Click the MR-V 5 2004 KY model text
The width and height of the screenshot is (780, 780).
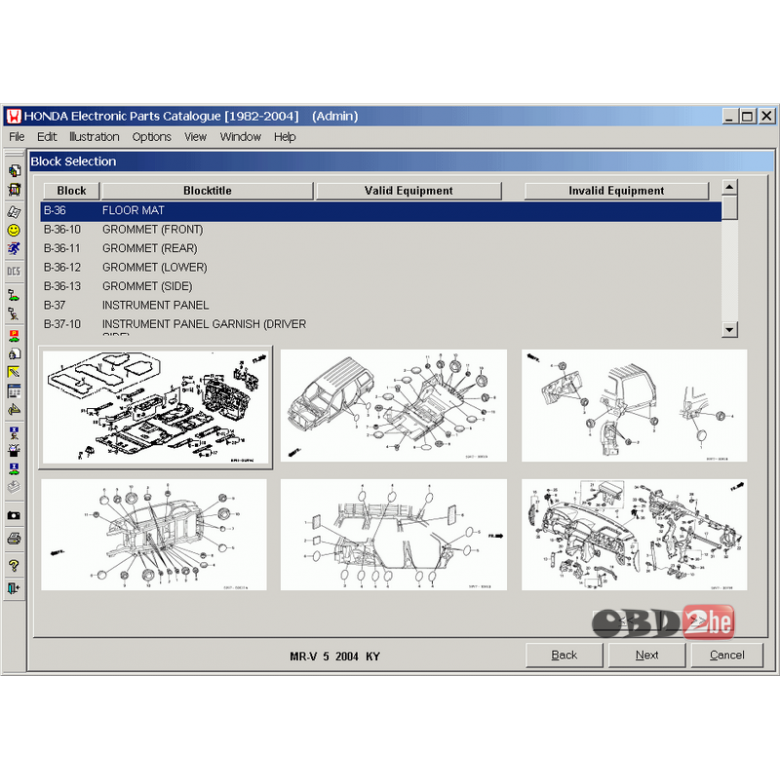tap(335, 657)
